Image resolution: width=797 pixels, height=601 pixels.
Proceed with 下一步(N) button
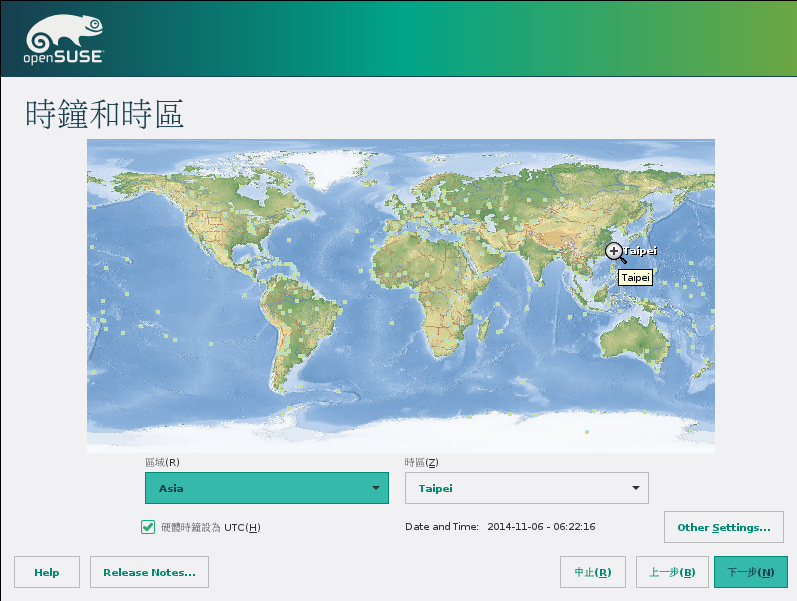(x=751, y=572)
